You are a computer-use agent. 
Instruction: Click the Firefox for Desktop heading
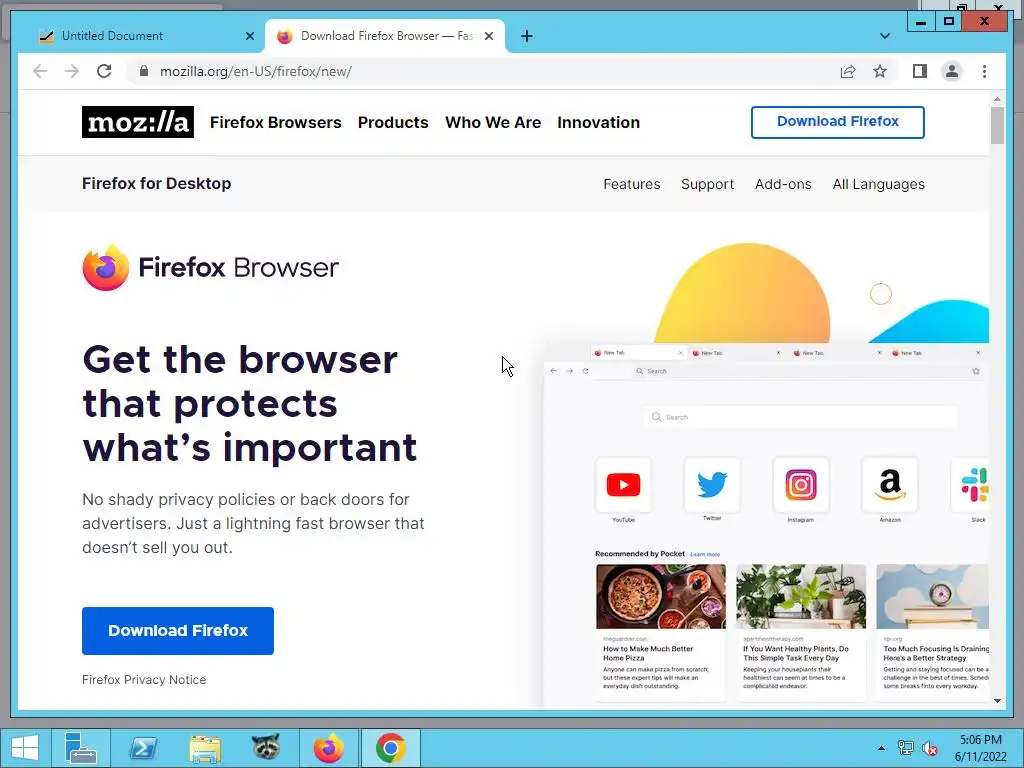click(x=157, y=184)
